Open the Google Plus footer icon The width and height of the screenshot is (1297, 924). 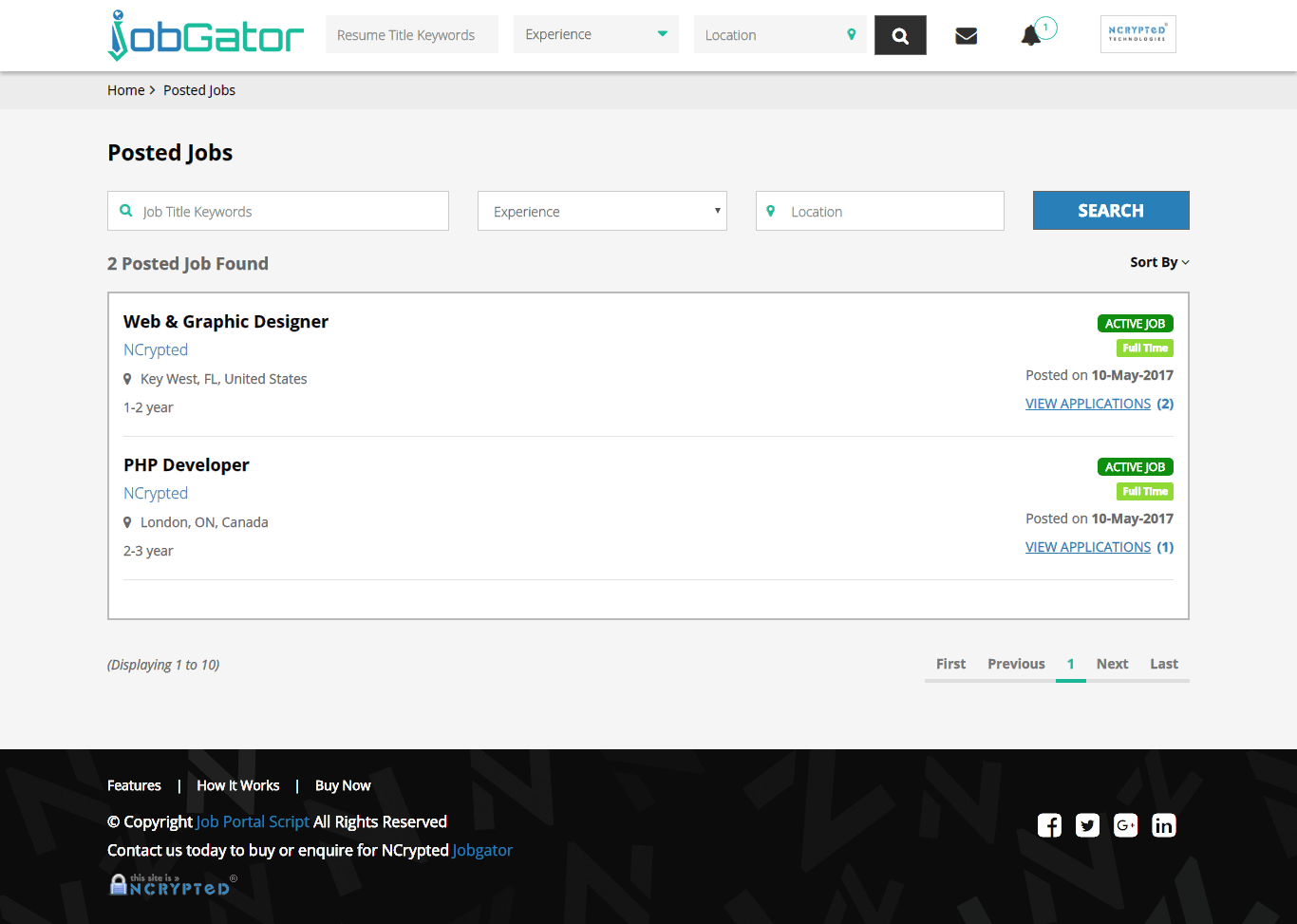(1125, 825)
